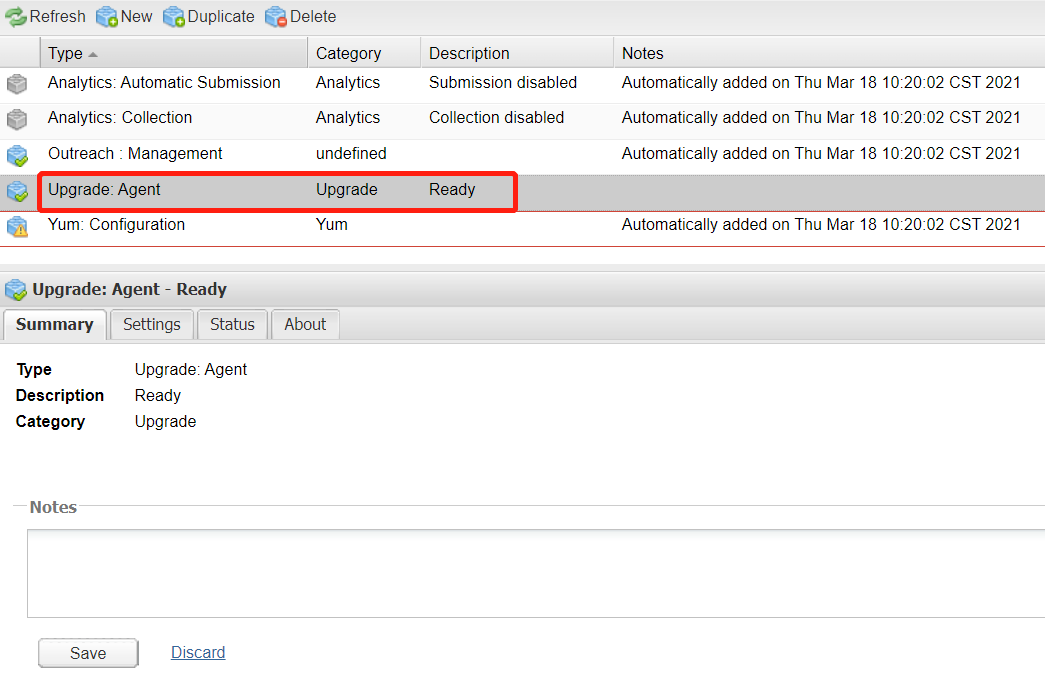
Task: Click the Duplicate toolbar icon
Action: (174, 17)
